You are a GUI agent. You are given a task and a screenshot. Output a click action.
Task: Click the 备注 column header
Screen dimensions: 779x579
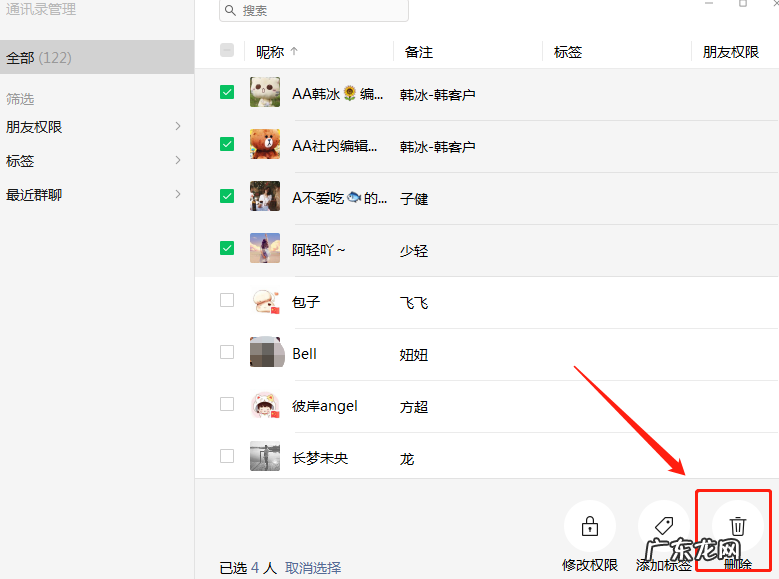coord(419,52)
